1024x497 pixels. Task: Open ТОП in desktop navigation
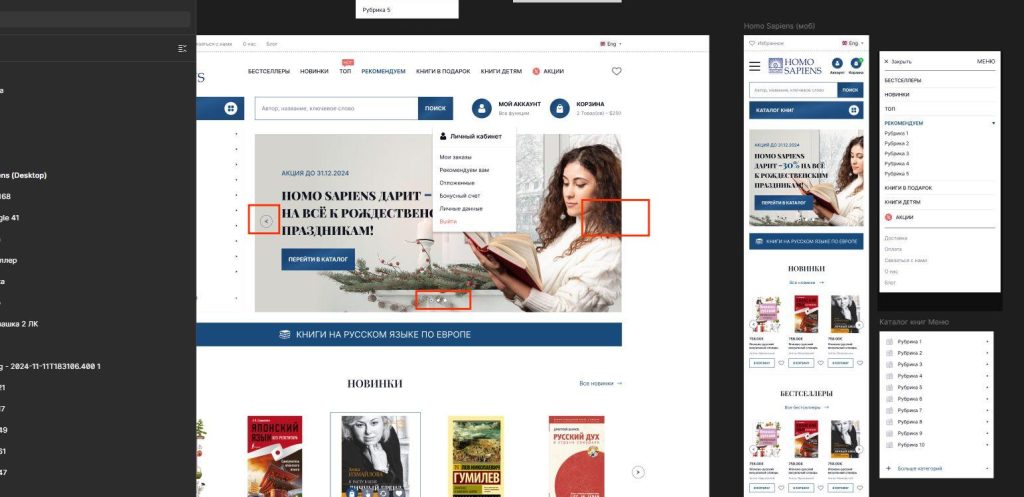click(345, 71)
